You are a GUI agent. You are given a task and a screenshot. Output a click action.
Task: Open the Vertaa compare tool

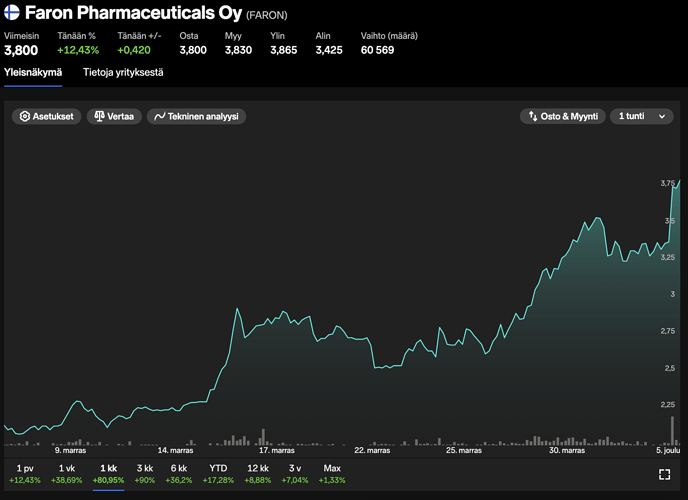pos(114,116)
